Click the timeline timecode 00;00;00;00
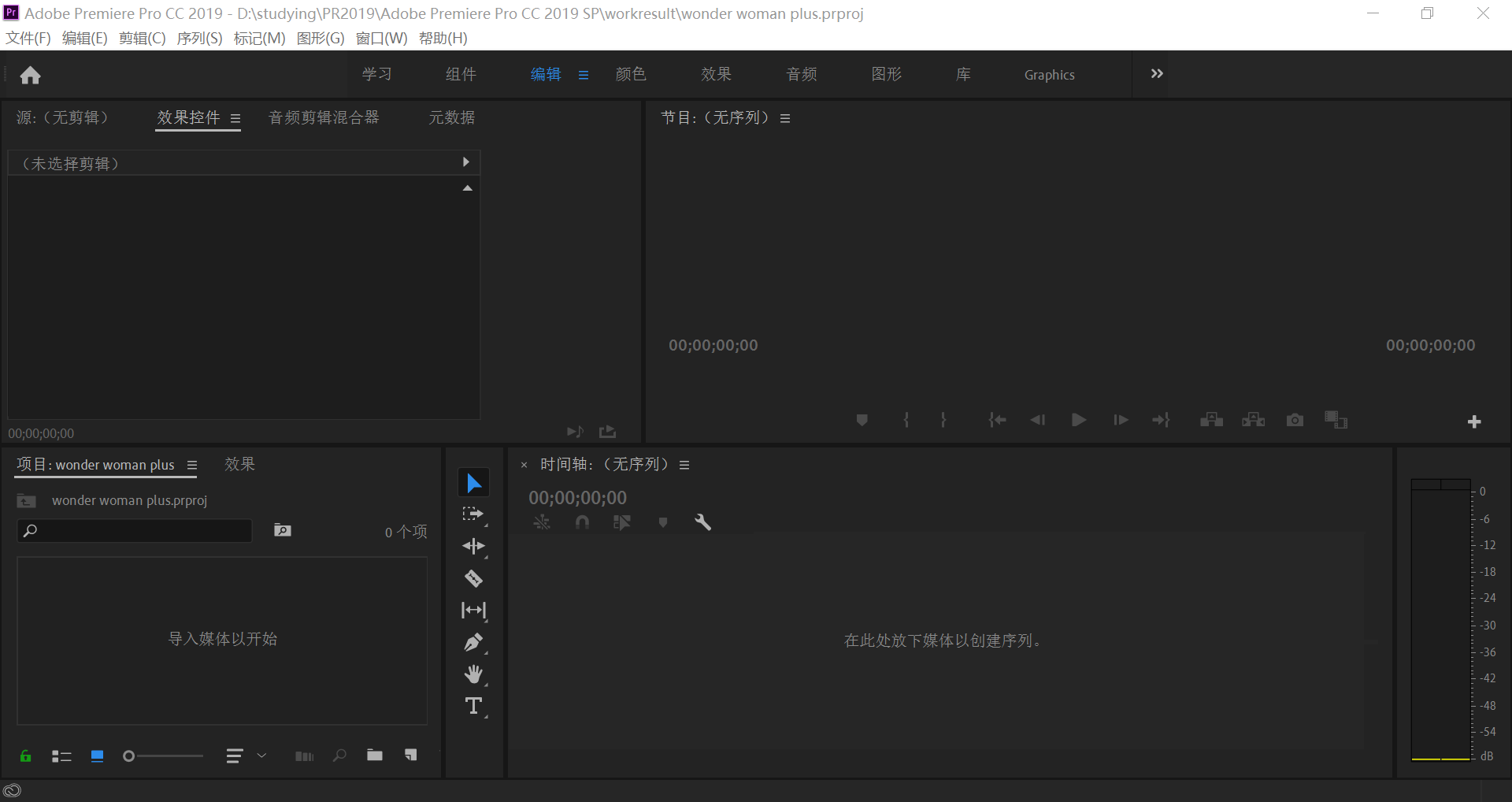Screen dimensions: 1512x802 (577, 498)
